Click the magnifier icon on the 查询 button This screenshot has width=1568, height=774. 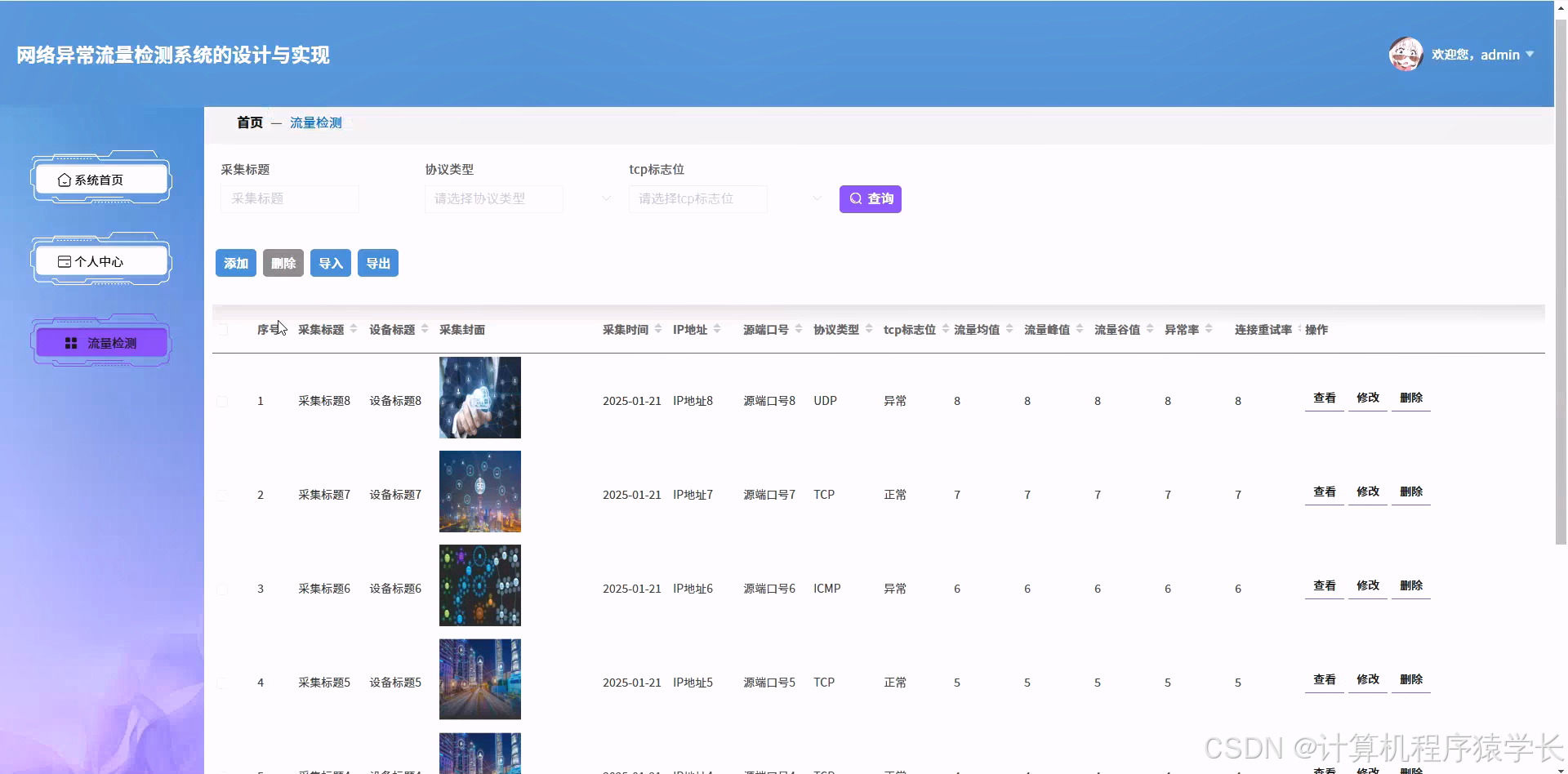coord(856,198)
